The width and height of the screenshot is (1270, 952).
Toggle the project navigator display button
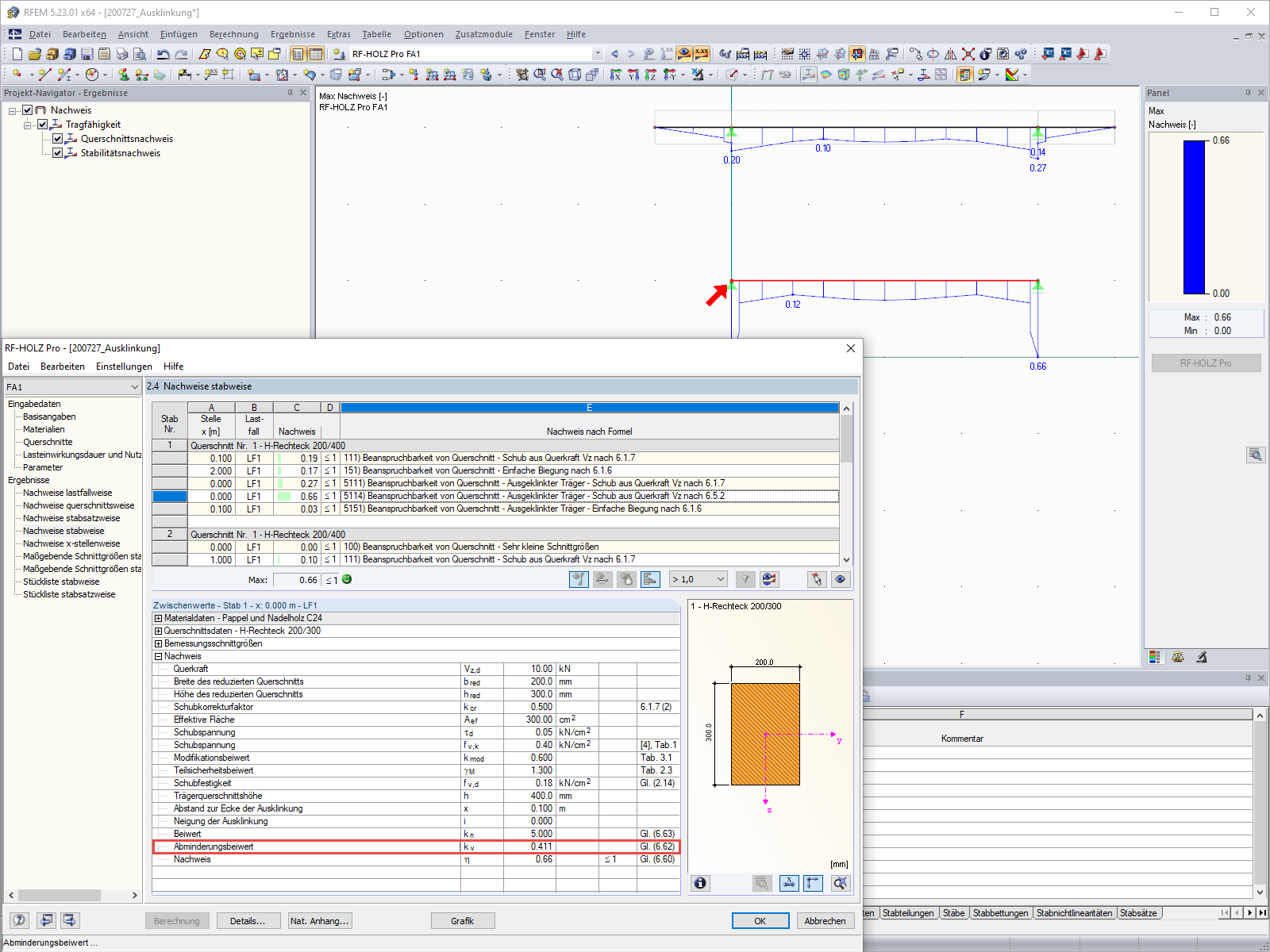pyautogui.click(x=298, y=54)
